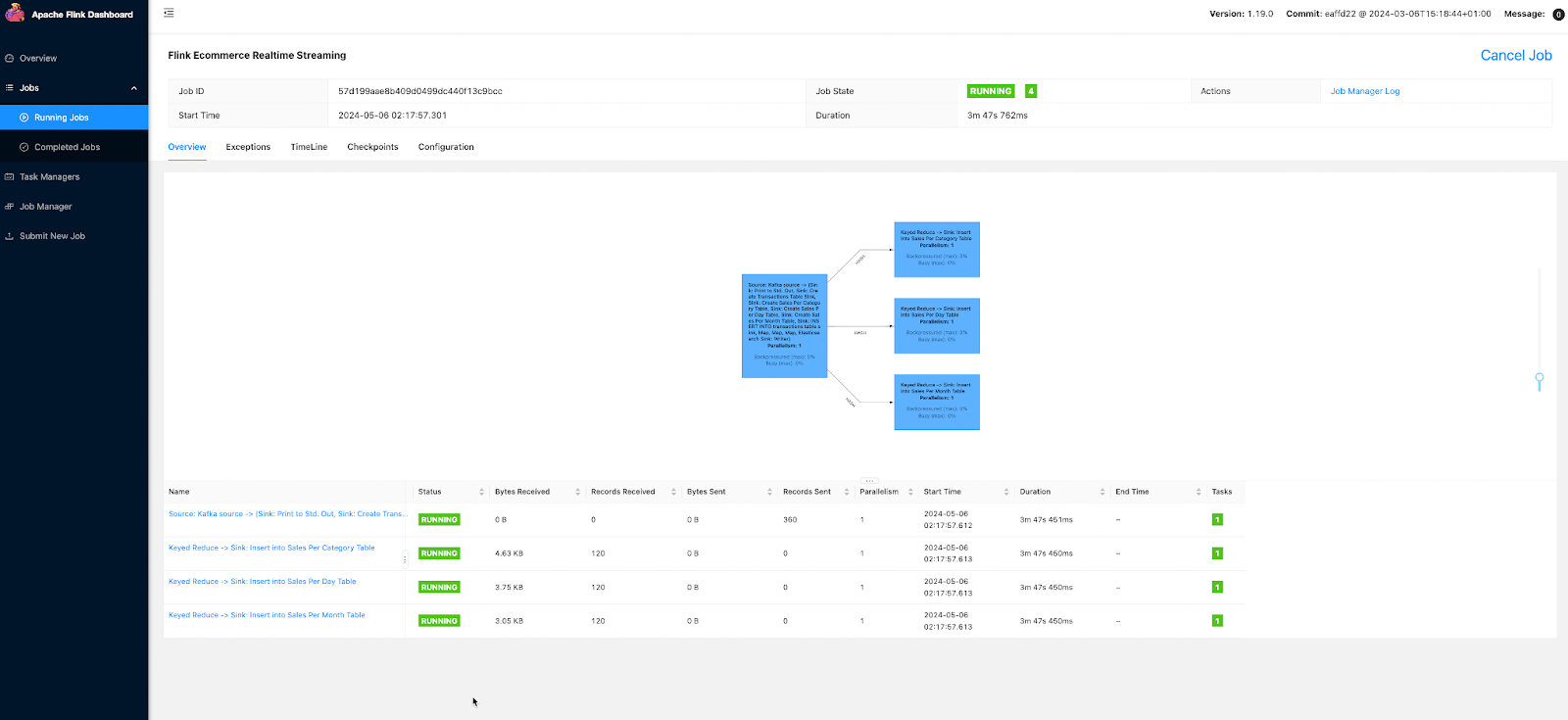Viewport: 1568px width, 720px height.
Task: Click the Message count badge icon
Action: click(x=1558, y=14)
